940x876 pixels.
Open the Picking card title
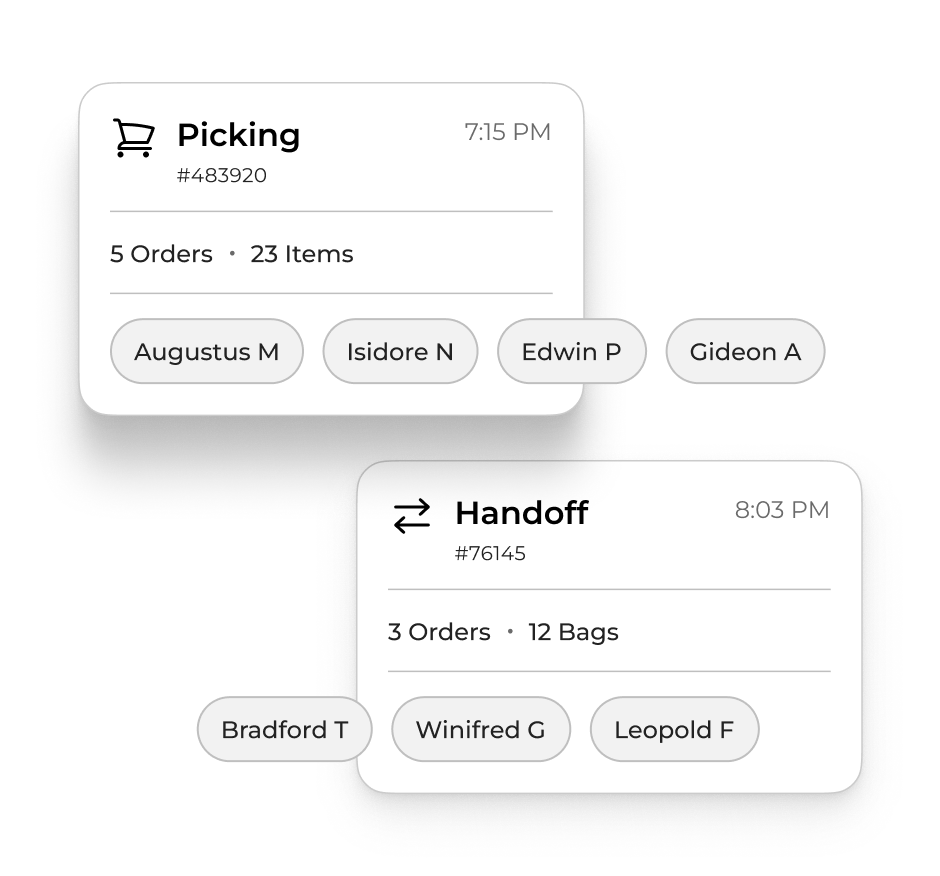pyautogui.click(x=238, y=135)
